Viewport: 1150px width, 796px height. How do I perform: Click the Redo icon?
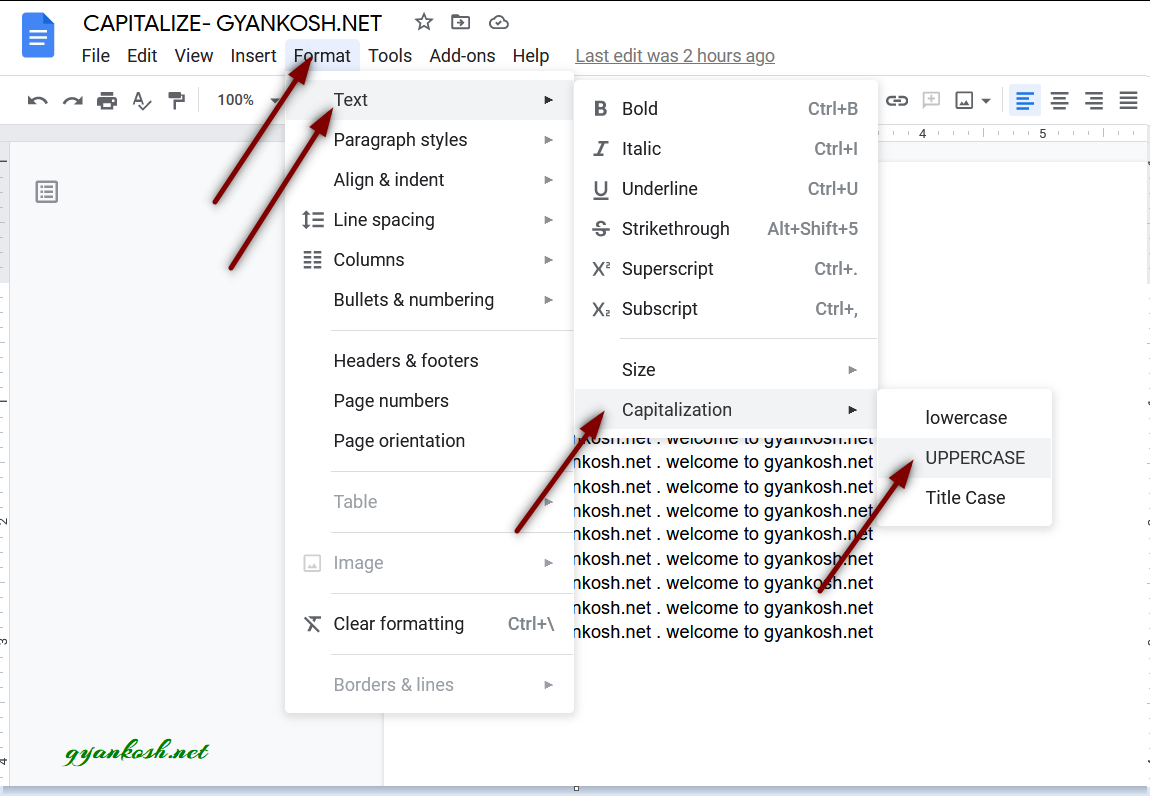pos(72,99)
